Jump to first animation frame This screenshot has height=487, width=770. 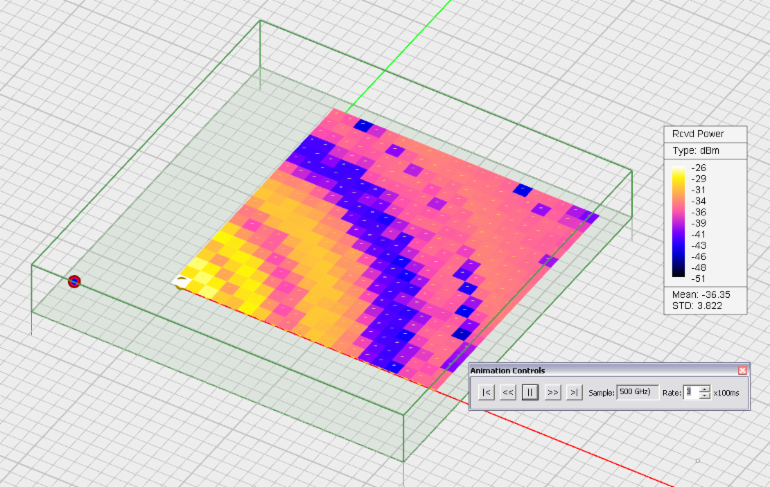(486, 393)
